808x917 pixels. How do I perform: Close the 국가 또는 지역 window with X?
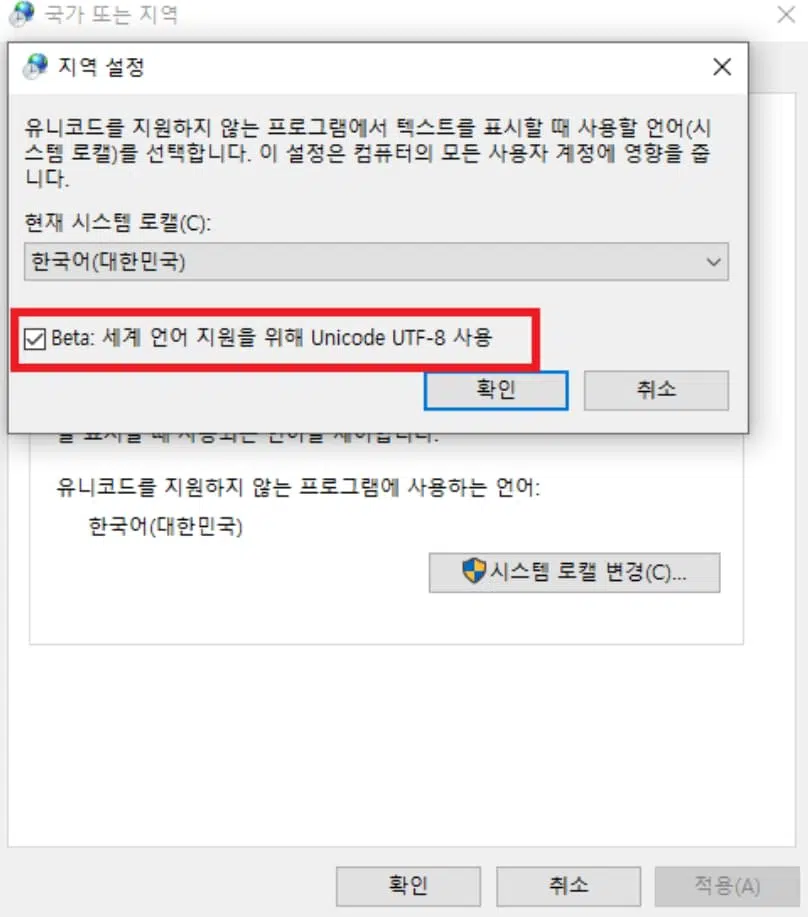786,14
